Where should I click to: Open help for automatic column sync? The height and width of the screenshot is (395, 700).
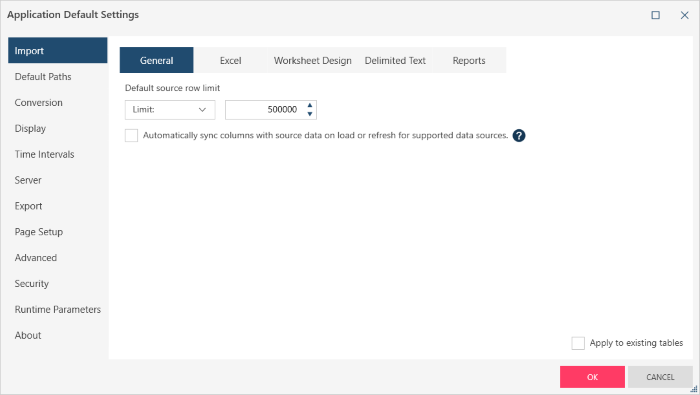coord(518,135)
